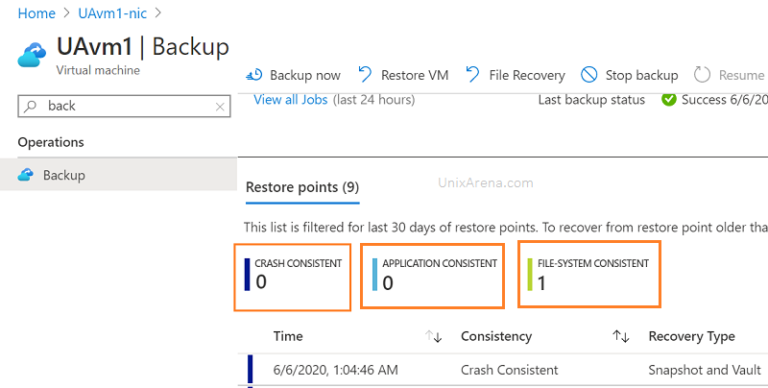Click the Stop backup prohibited icon
The height and width of the screenshot is (388, 768).
tap(589, 75)
